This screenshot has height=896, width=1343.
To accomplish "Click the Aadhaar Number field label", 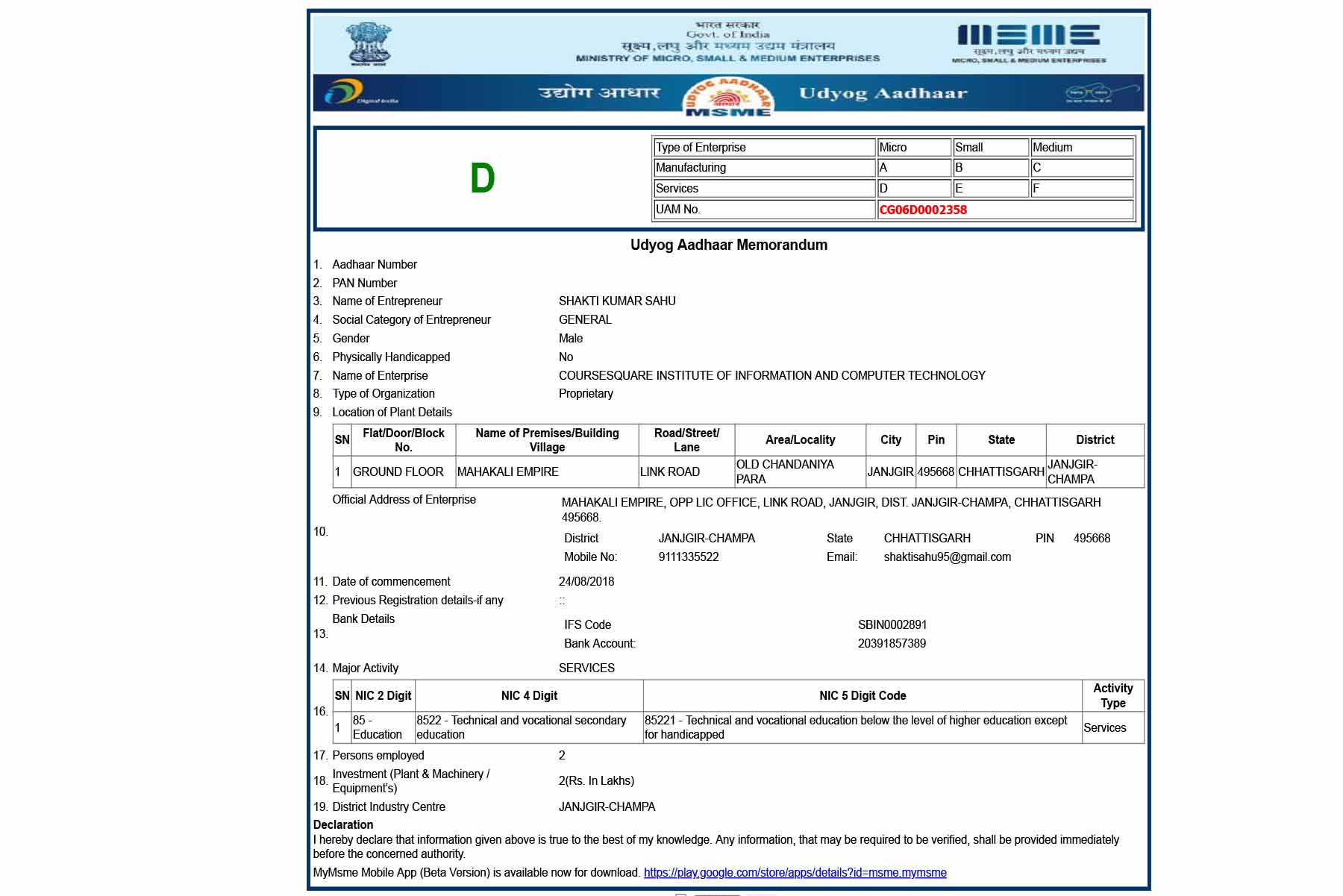I will [375, 264].
